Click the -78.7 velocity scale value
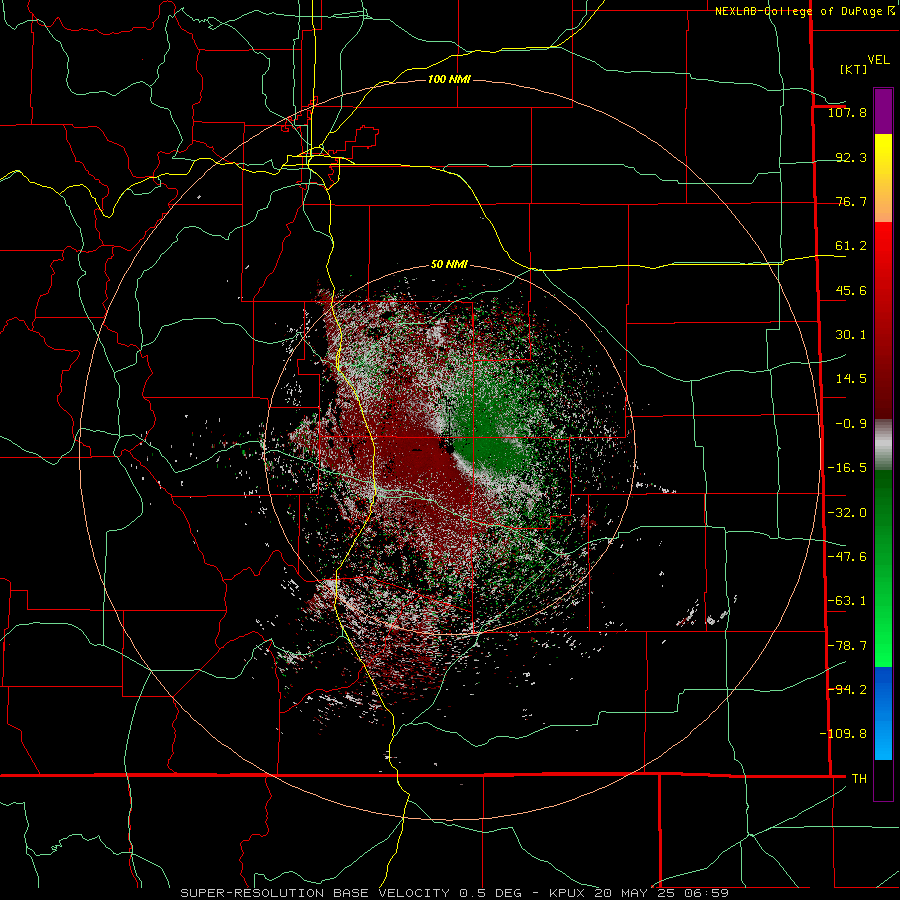Image resolution: width=900 pixels, height=900 pixels. click(x=847, y=646)
